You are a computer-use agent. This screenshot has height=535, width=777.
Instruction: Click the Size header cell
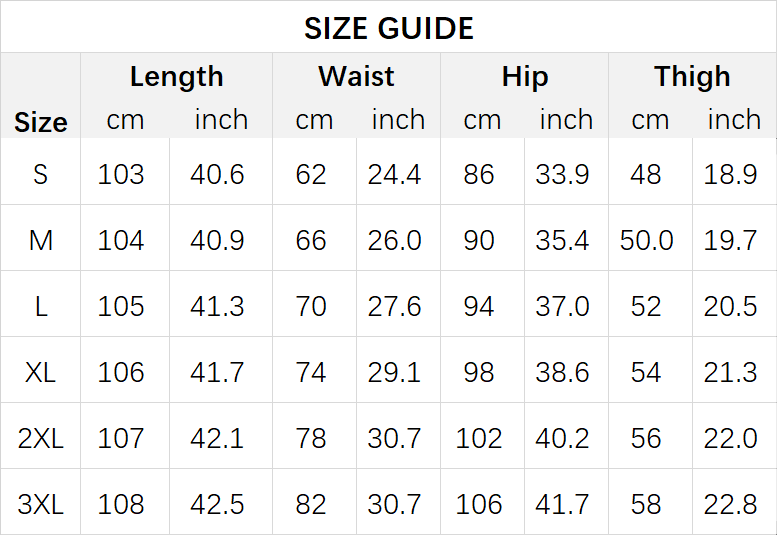coord(41,122)
